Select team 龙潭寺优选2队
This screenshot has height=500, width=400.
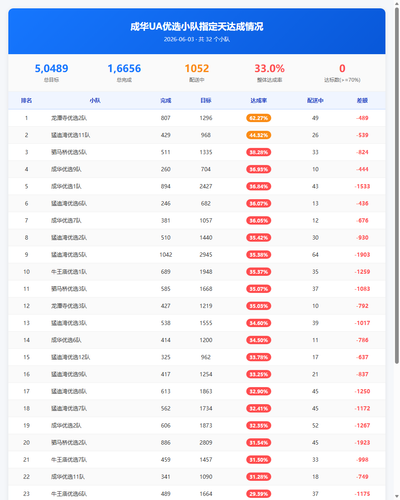[69, 118]
